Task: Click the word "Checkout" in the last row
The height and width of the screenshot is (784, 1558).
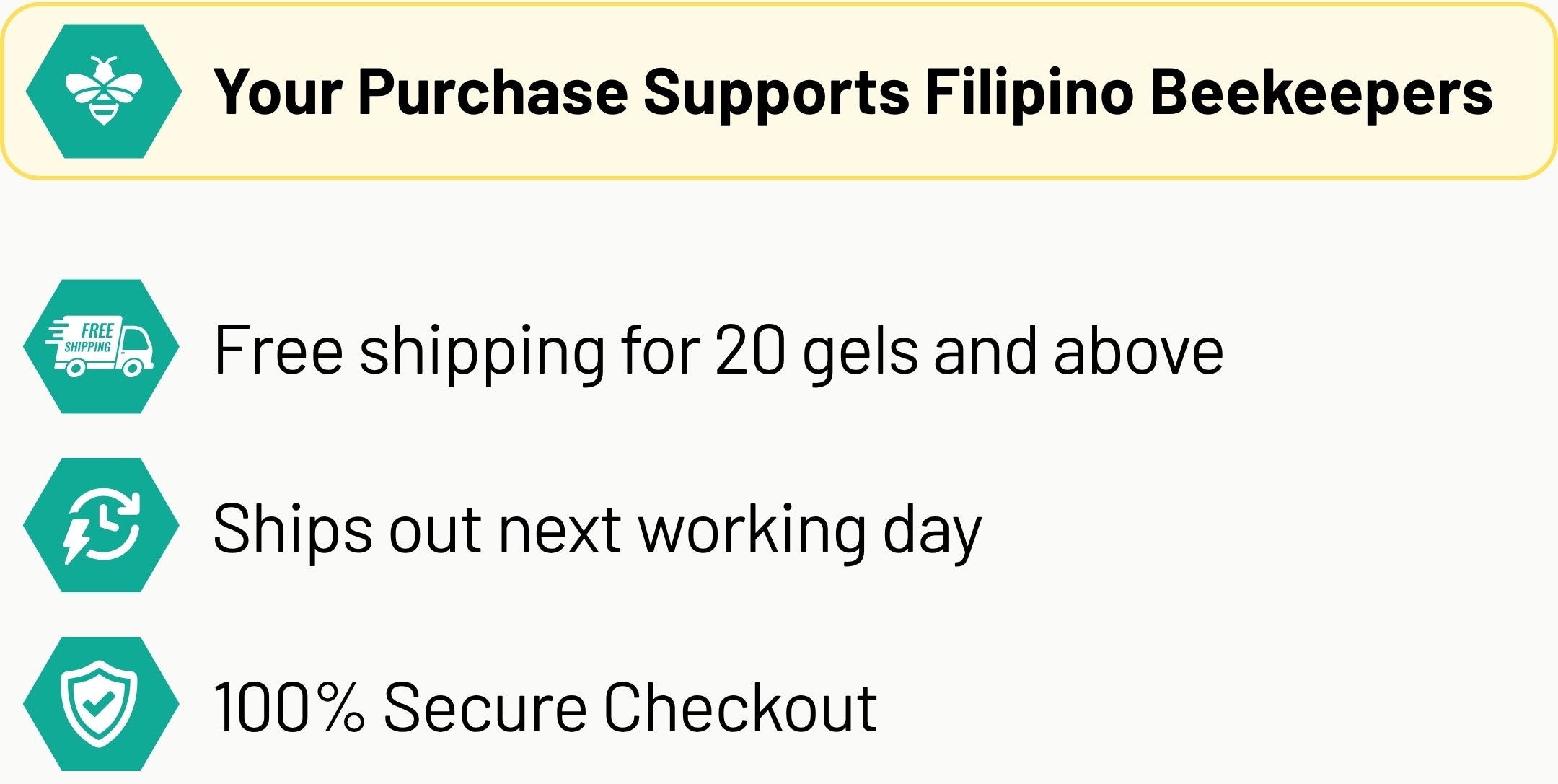Action: click(x=740, y=708)
